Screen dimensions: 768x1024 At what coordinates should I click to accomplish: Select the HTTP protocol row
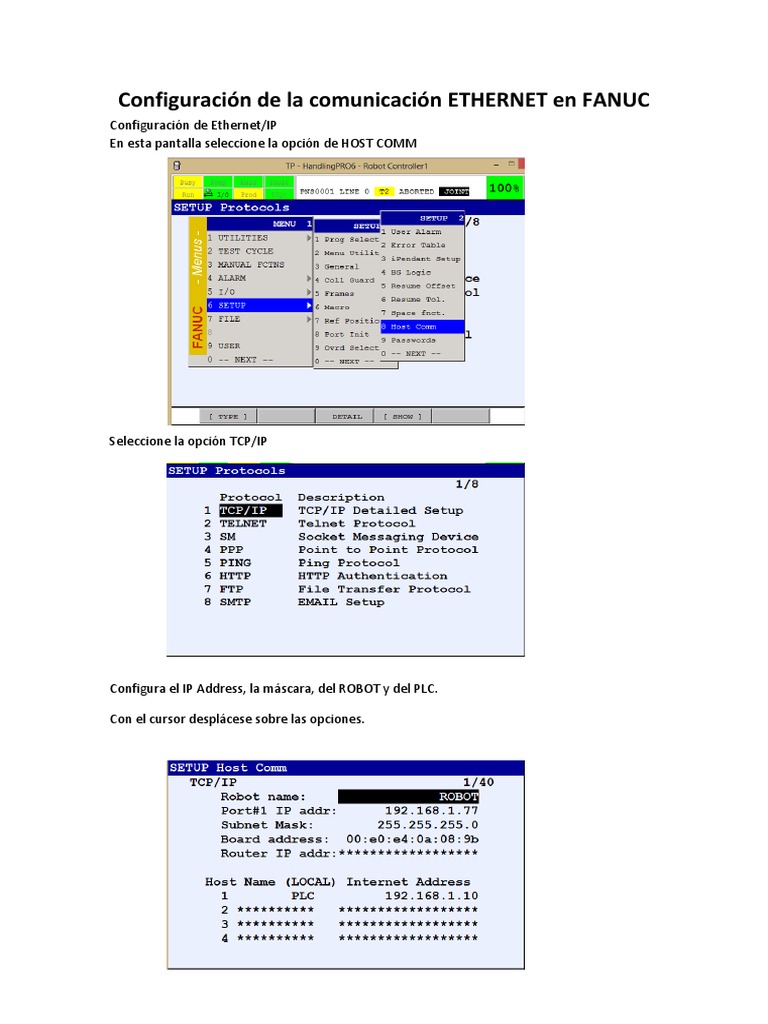tap(235, 576)
